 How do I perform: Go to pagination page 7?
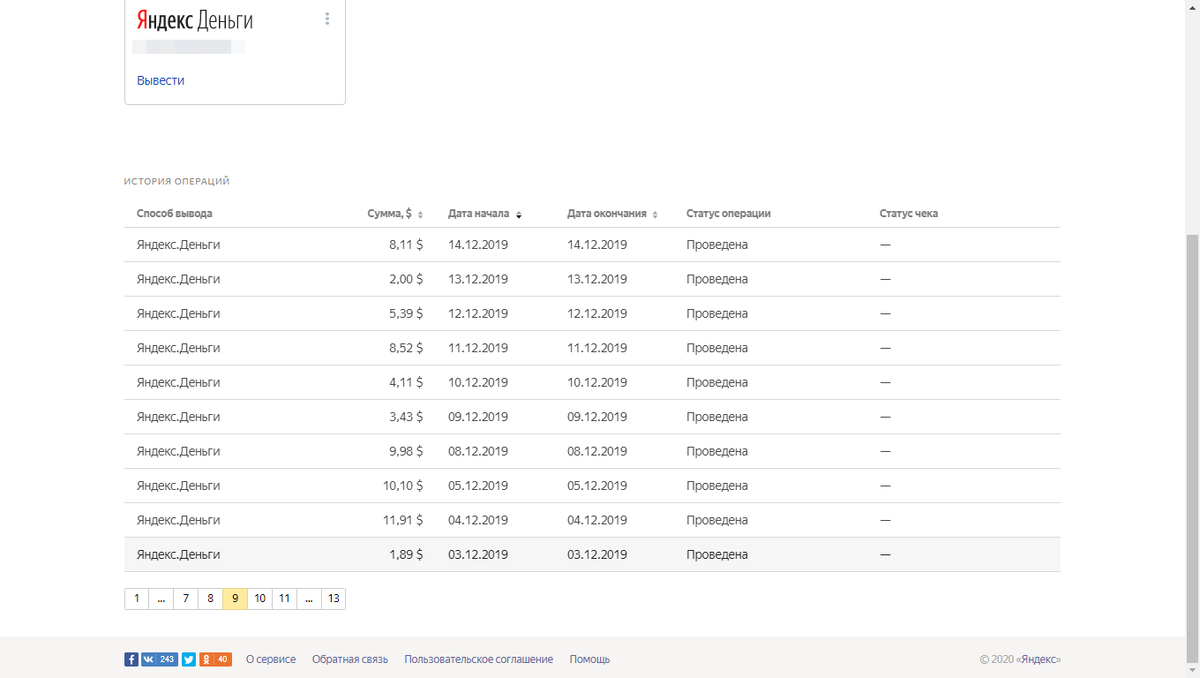[185, 599]
